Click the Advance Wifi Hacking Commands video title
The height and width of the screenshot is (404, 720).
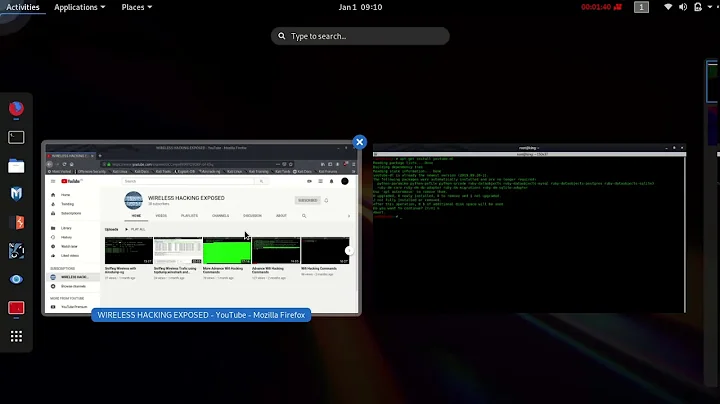pos(268,270)
